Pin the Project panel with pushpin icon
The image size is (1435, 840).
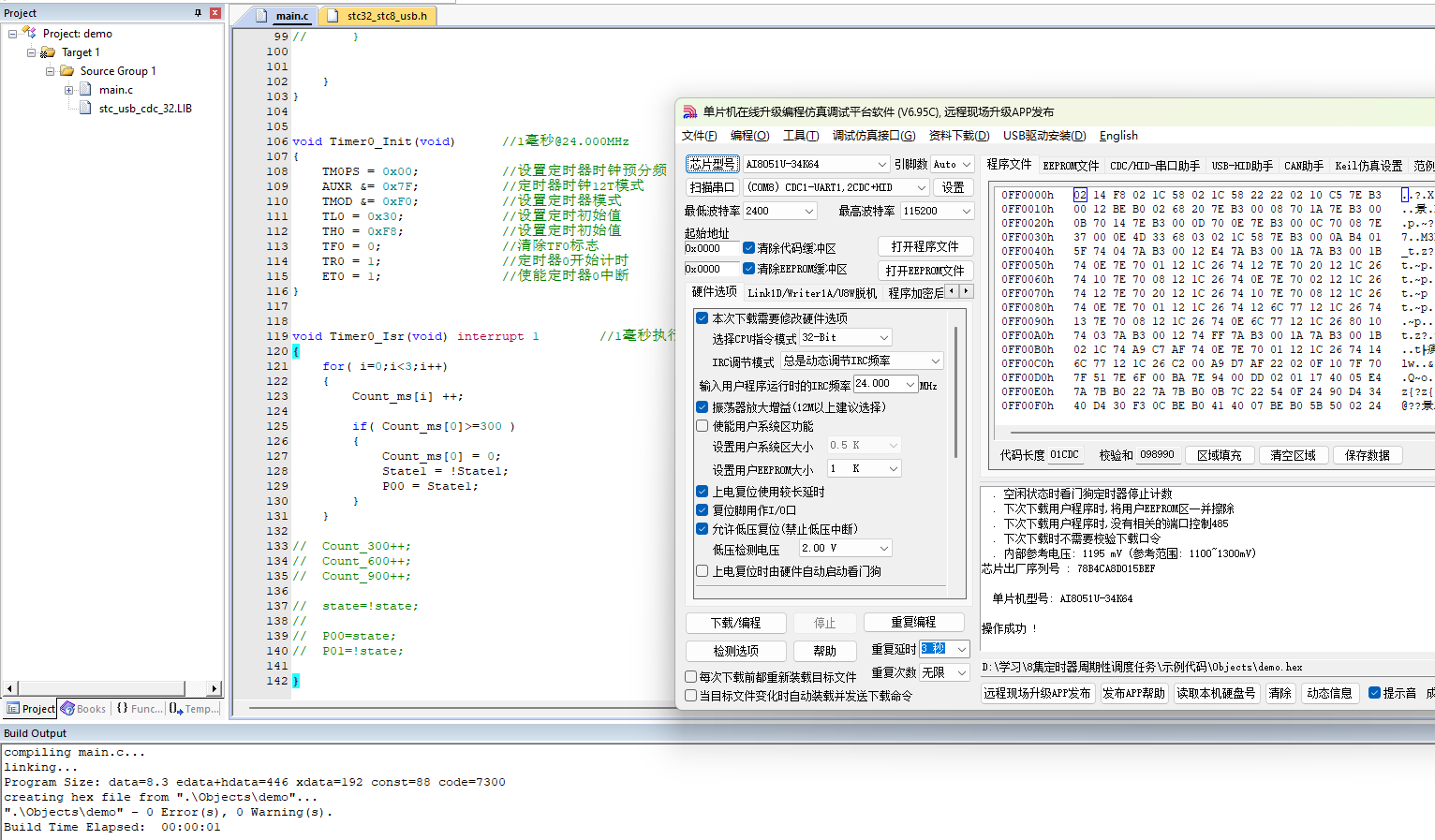pos(198,13)
